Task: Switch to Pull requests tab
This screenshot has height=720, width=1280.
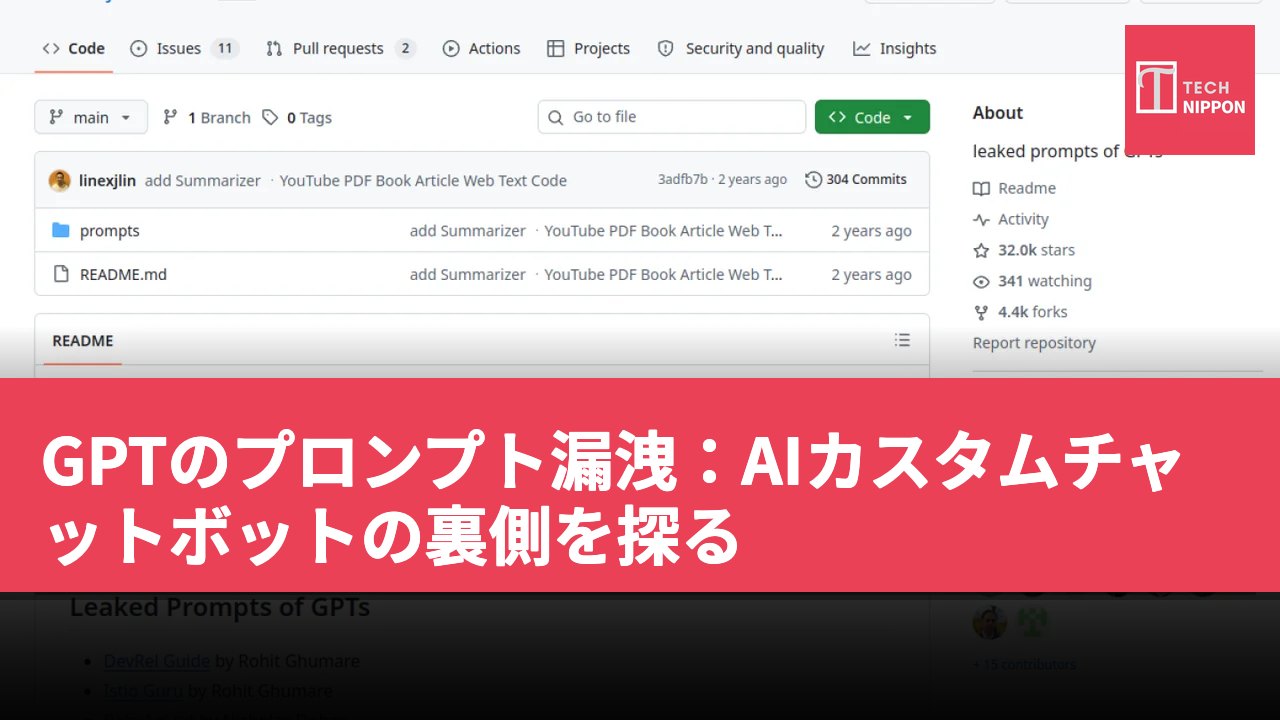Action: [340, 48]
